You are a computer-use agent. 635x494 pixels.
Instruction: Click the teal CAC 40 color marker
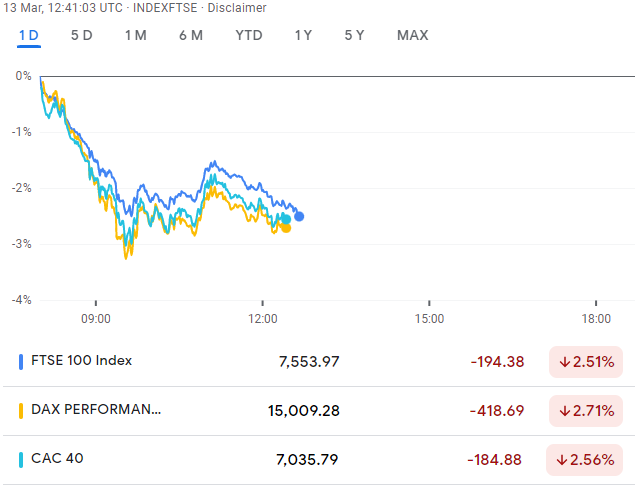[x=21, y=460]
